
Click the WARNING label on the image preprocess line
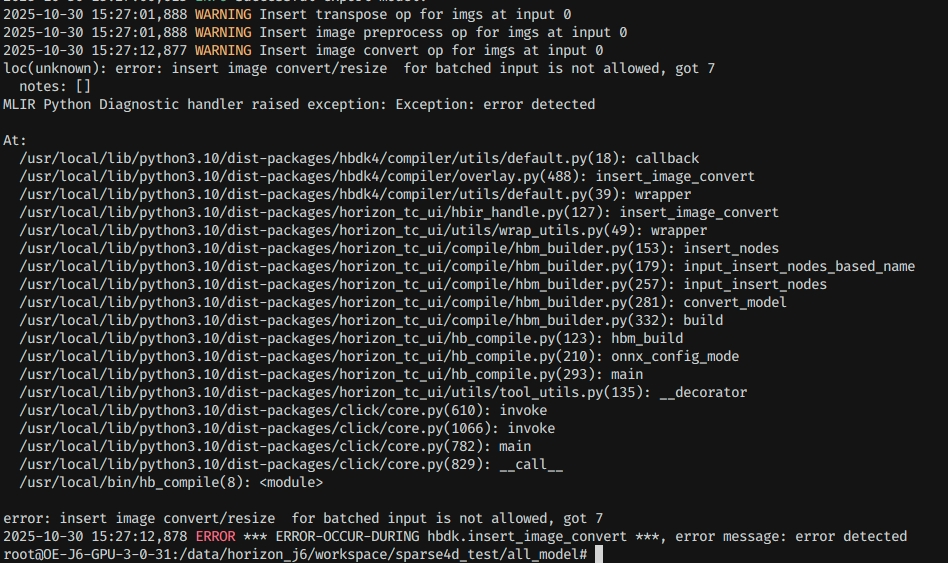click(x=223, y=32)
